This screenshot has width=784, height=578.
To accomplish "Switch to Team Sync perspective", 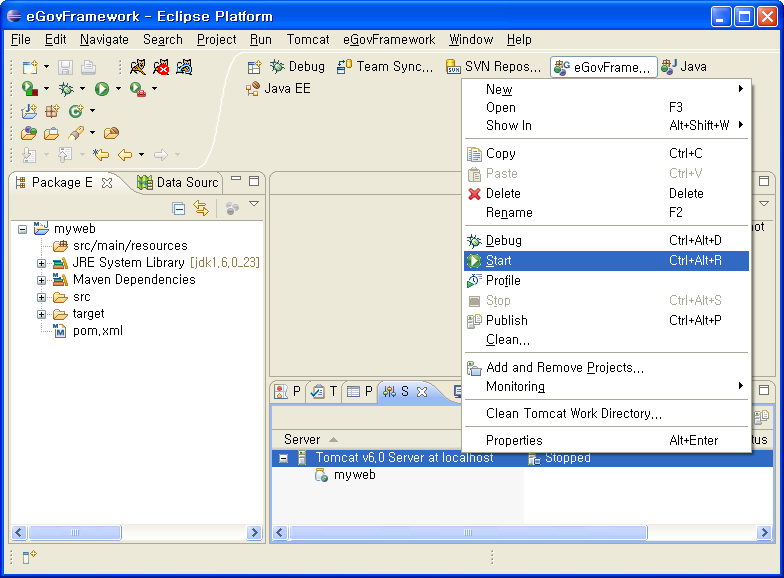I will (384, 66).
